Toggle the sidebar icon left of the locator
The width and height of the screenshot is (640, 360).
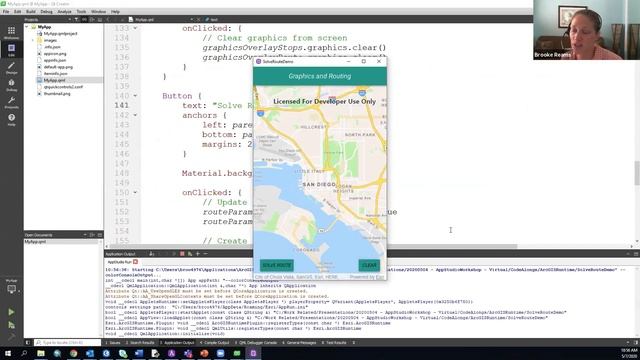coord(28,342)
